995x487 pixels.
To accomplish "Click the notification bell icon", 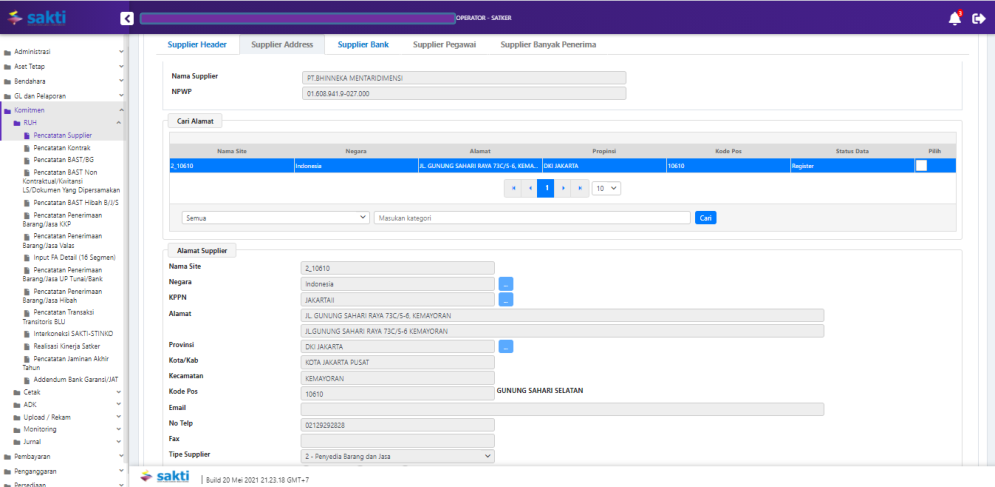I will tap(954, 18).
